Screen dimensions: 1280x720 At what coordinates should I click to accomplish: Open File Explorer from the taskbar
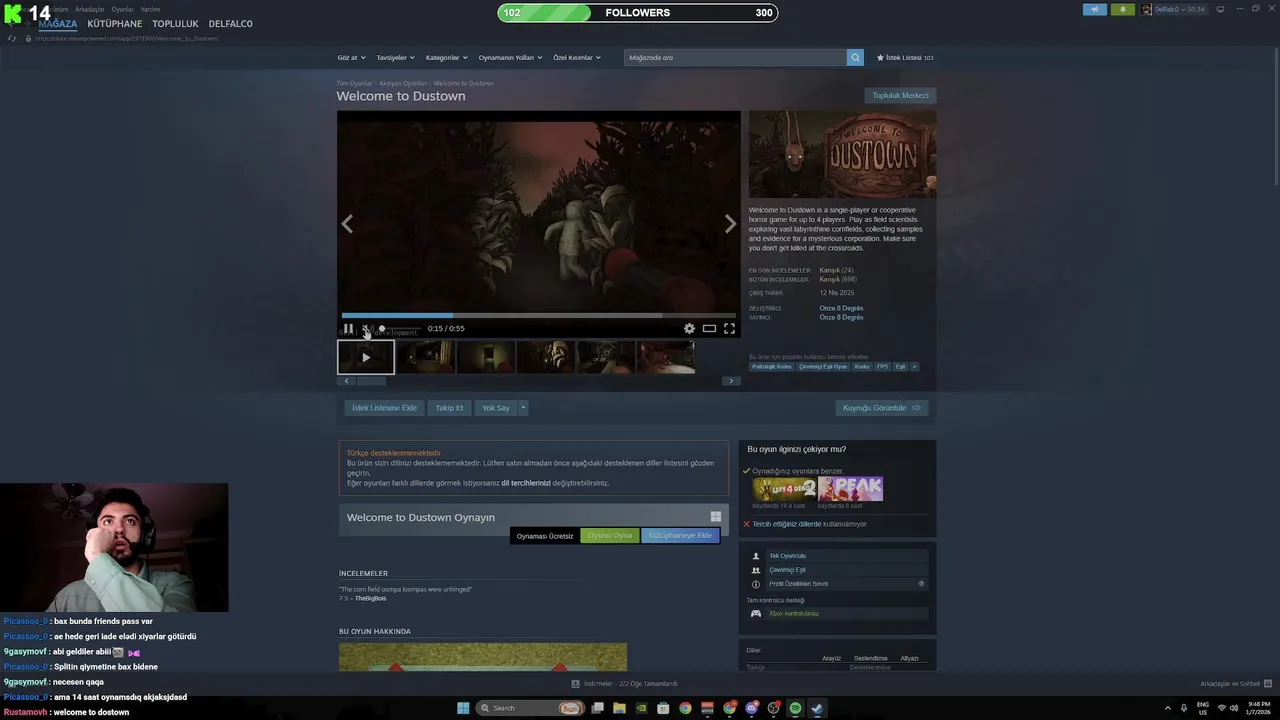click(619, 708)
